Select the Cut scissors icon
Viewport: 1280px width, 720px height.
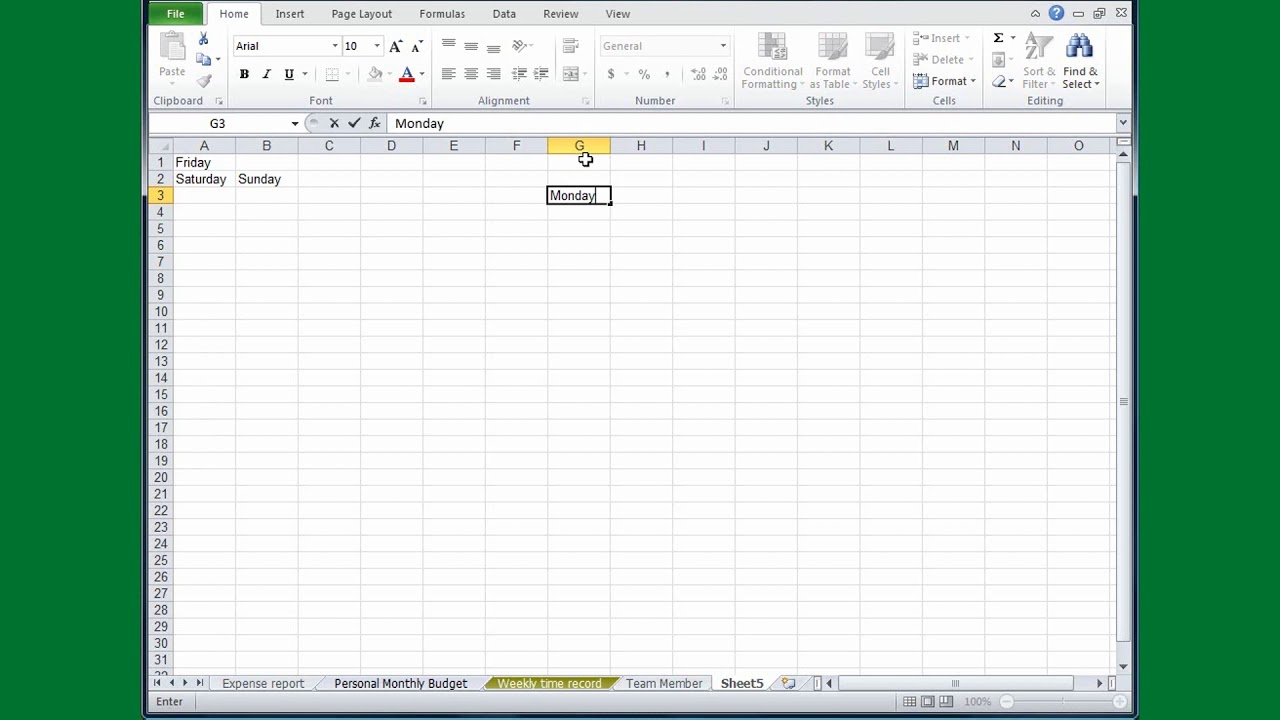coord(203,39)
